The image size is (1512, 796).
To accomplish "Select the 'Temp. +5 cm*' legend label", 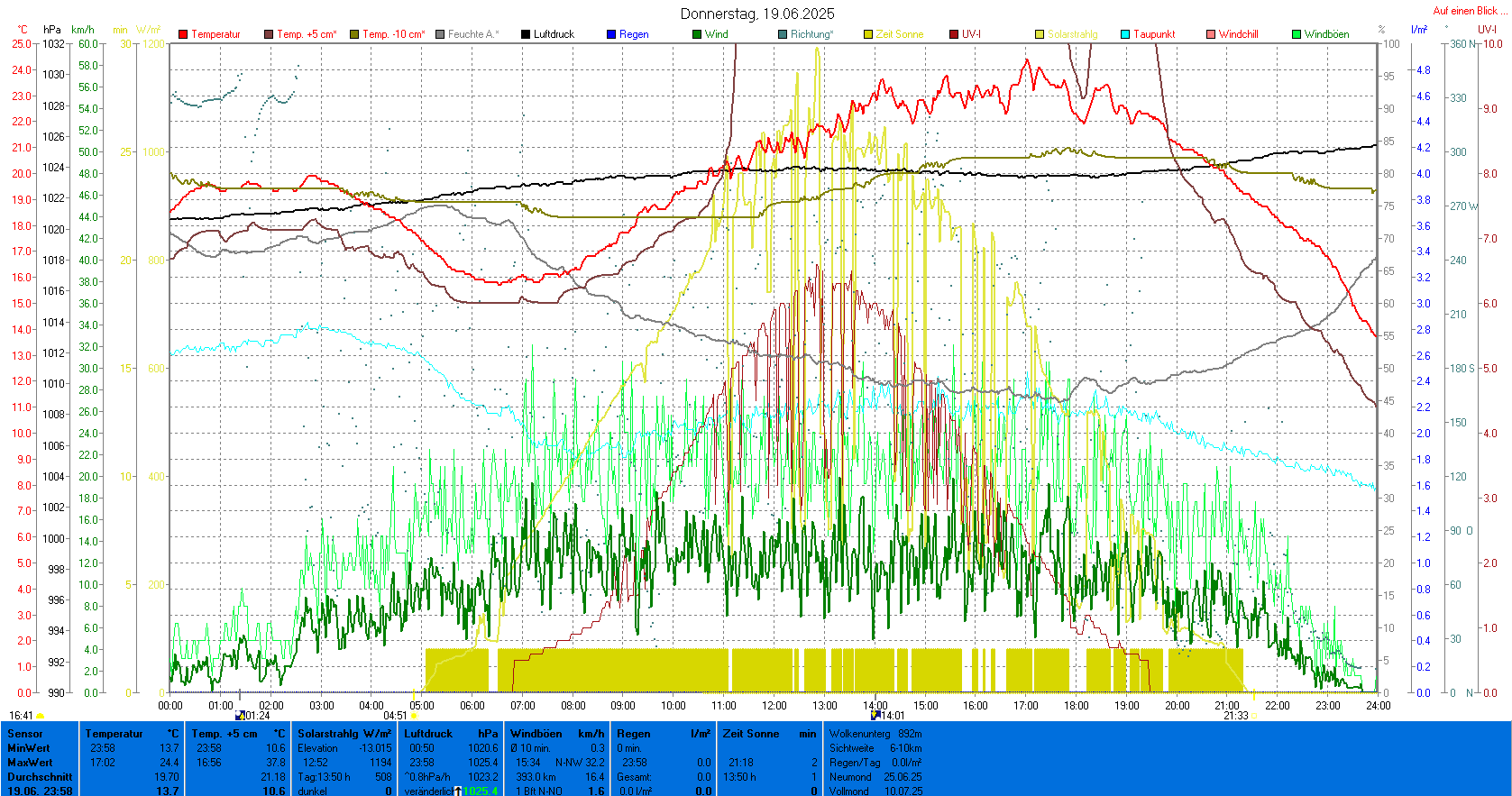I will pyautogui.click(x=307, y=34).
